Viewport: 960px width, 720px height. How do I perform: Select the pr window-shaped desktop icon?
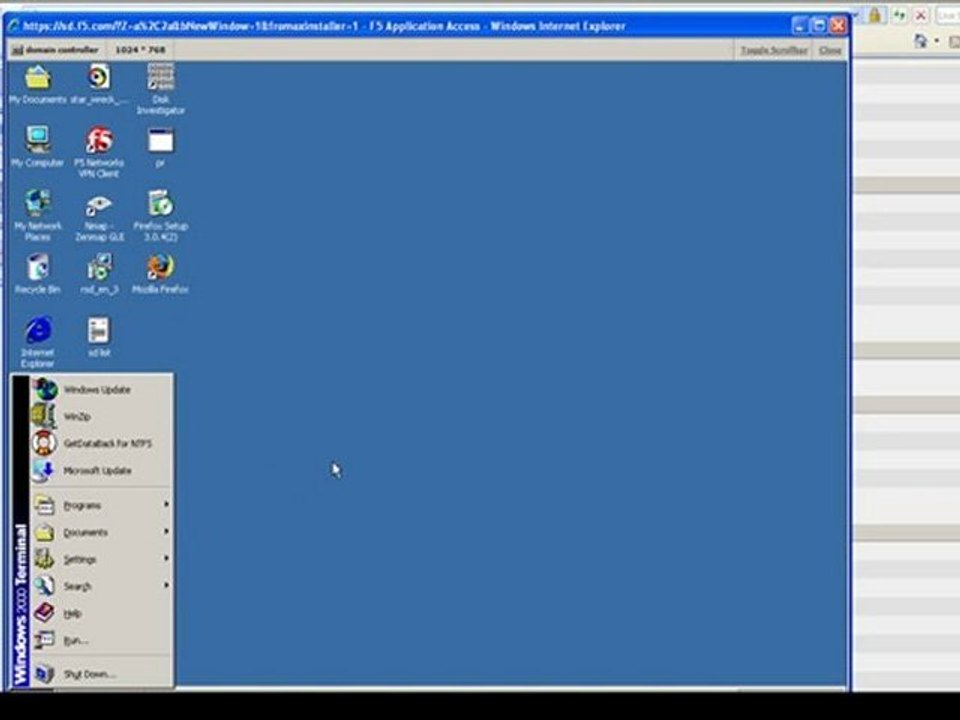pos(160,147)
